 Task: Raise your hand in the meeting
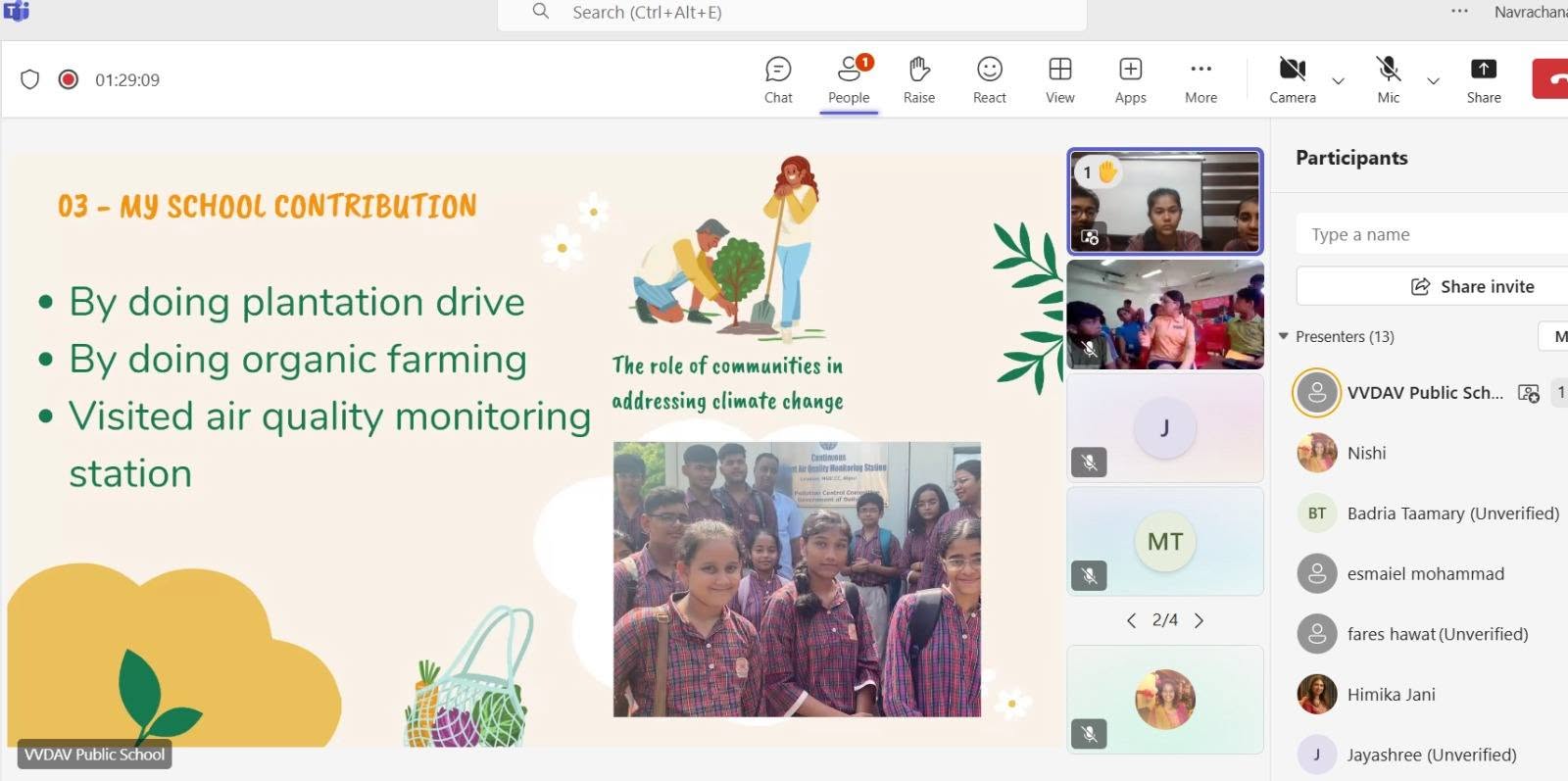click(x=919, y=80)
